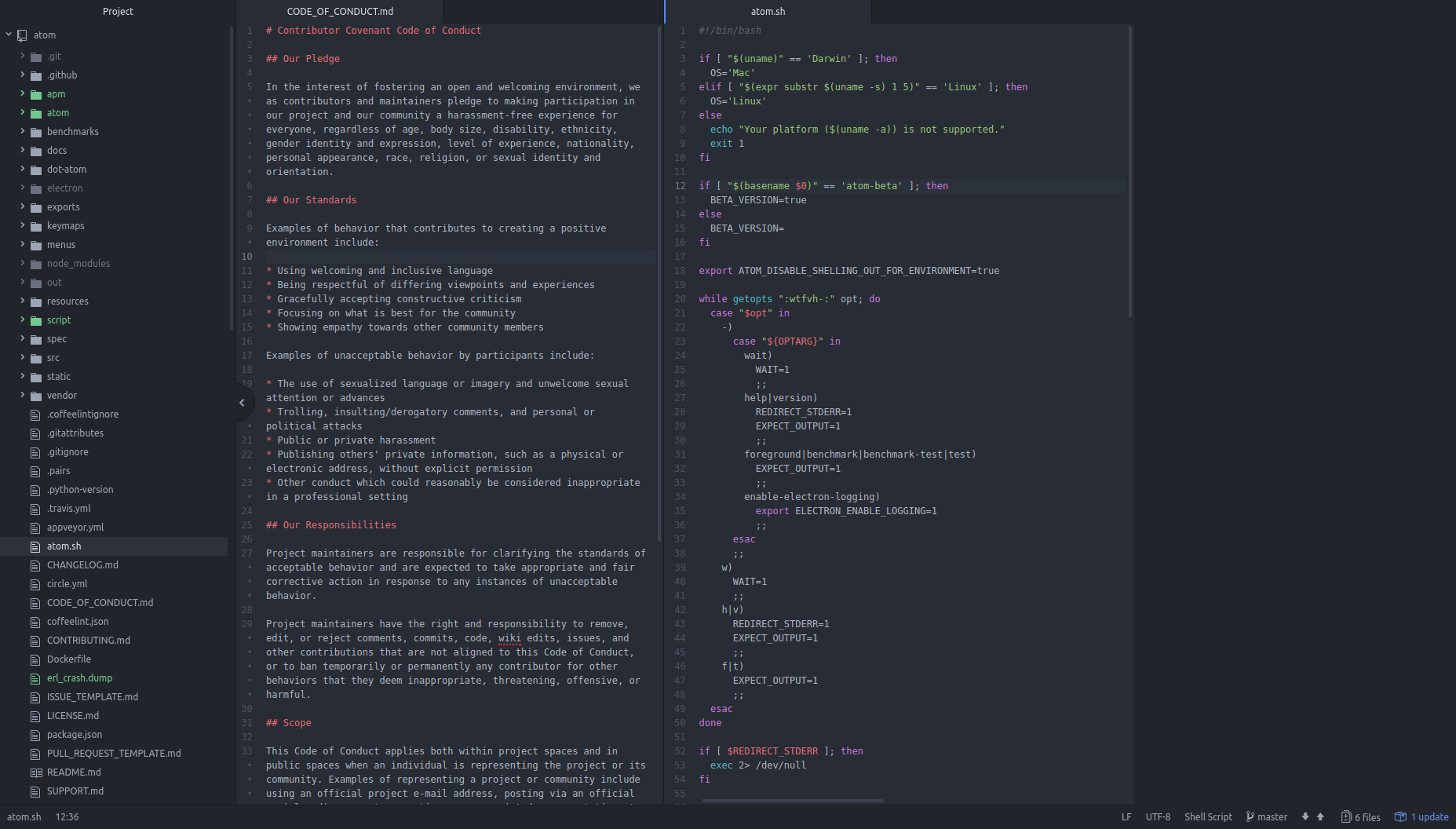Click the file icon of erl_crash.dump
Viewport: 1456px width, 829px height.
pos(35,678)
